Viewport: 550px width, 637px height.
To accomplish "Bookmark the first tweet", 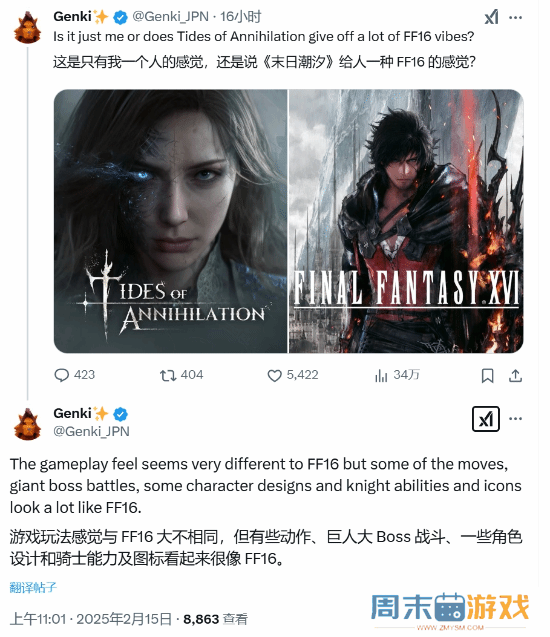I will click(x=487, y=376).
